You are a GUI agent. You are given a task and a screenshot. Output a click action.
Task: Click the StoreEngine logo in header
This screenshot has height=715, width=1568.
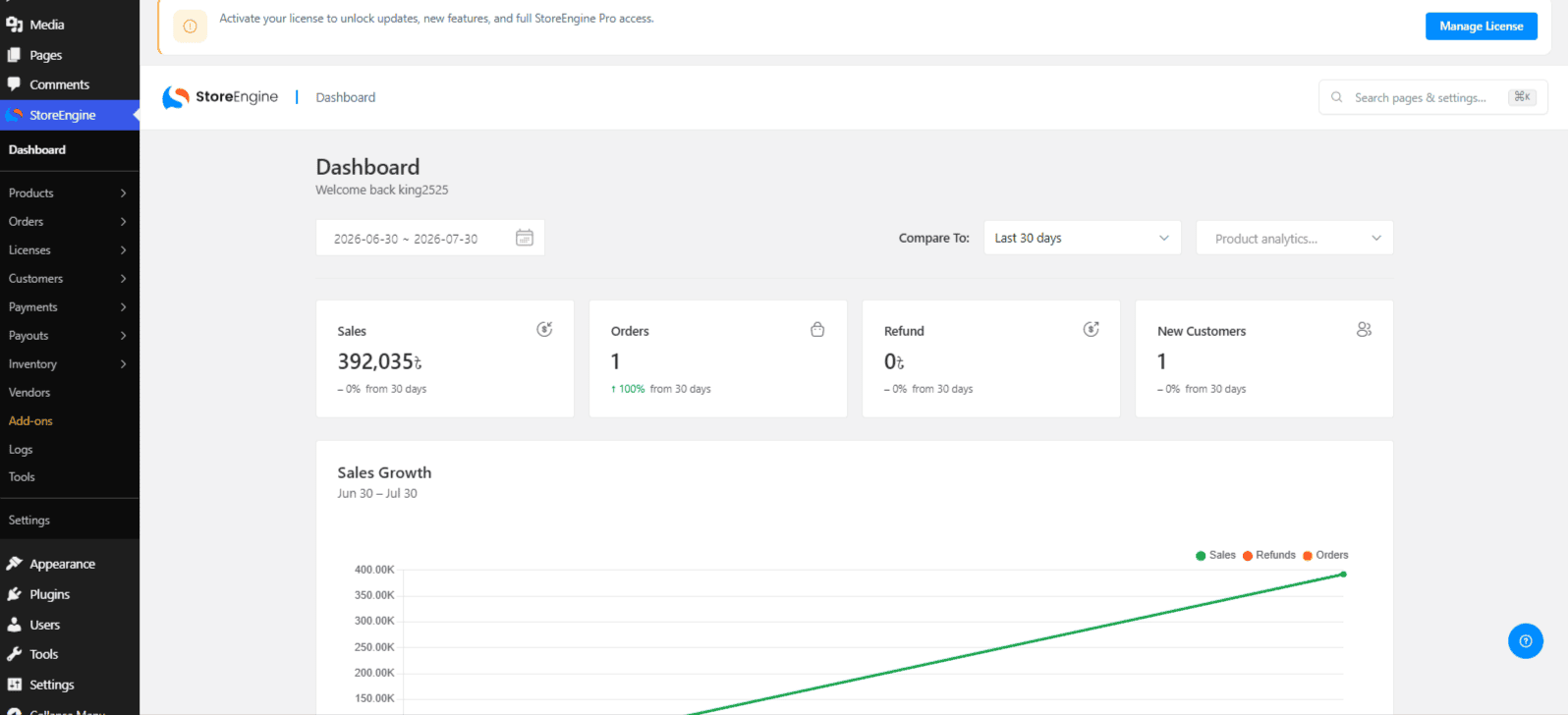[220, 96]
